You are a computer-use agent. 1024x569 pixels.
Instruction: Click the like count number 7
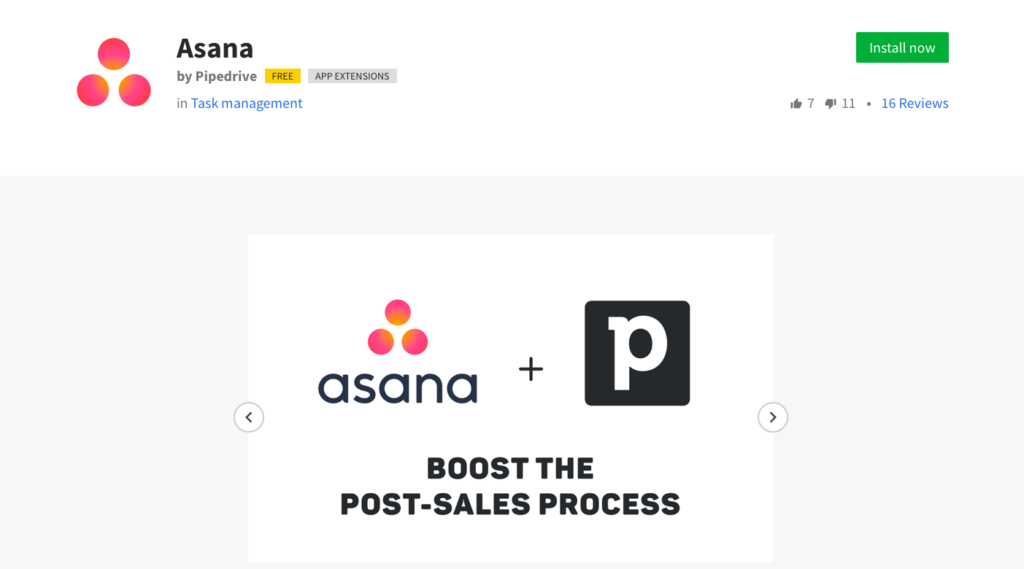click(x=810, y=103)
